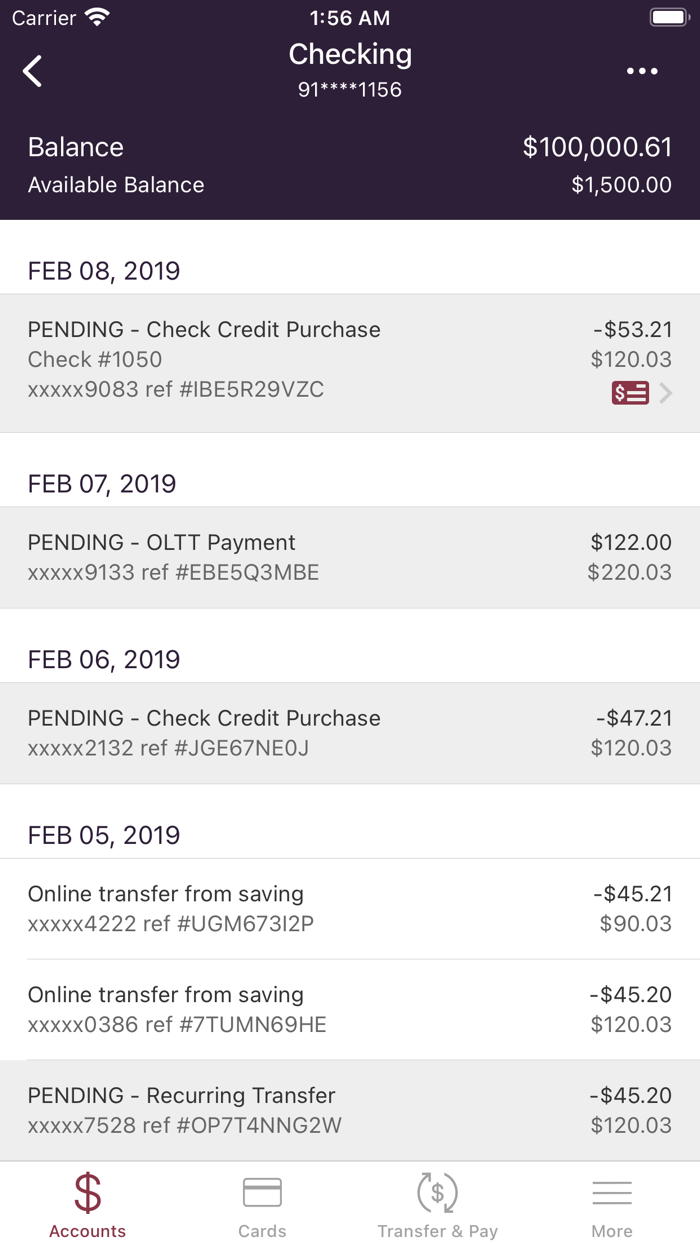The width and height of the screenshot is (700, 1244).
Task: Tap the Transfer & Pay circular arrows icon
Action: click(x=437, y=1190)
